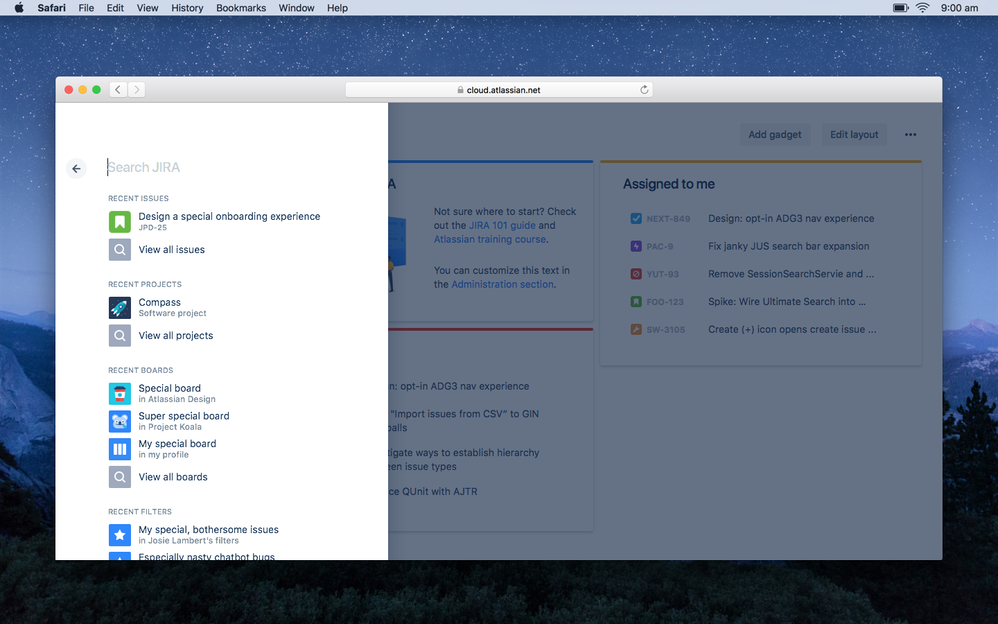Screen dimensions: 998x624
Task: Open View all issues link
Action: point(172,250)
